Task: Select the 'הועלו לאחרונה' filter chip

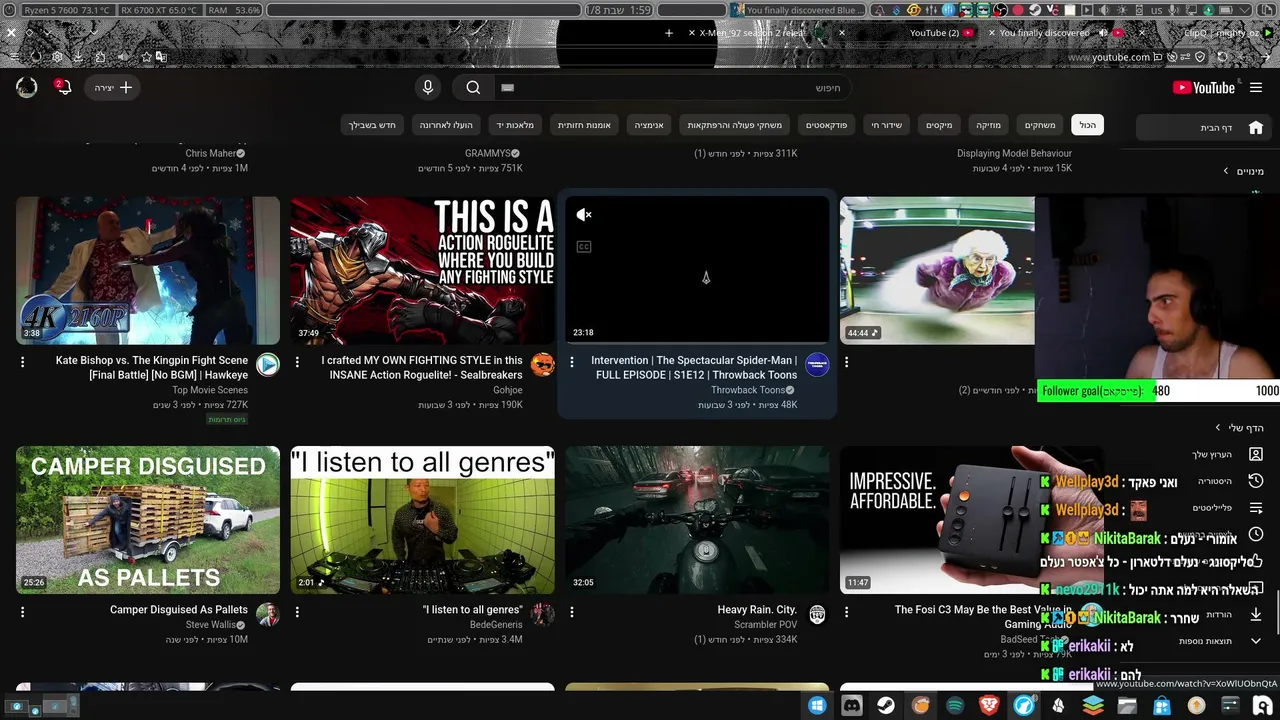Action: [446, 125]
